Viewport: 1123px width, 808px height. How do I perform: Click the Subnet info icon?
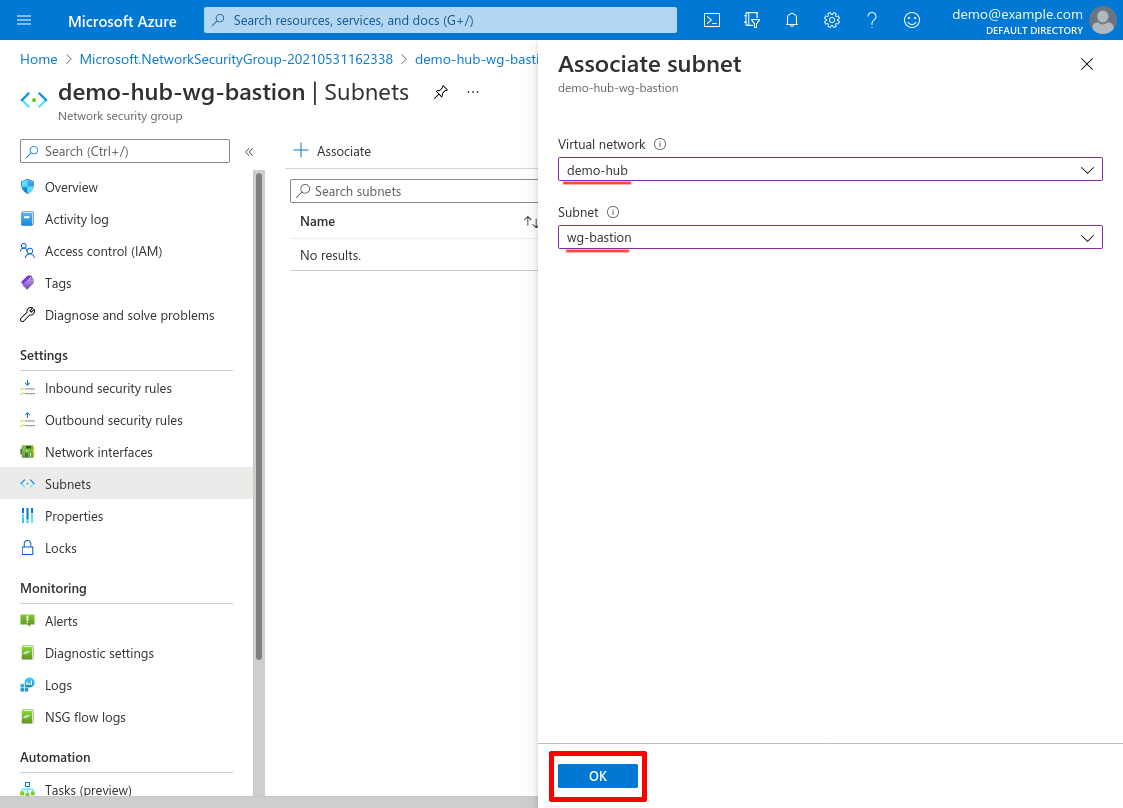(x=613, y=212)
